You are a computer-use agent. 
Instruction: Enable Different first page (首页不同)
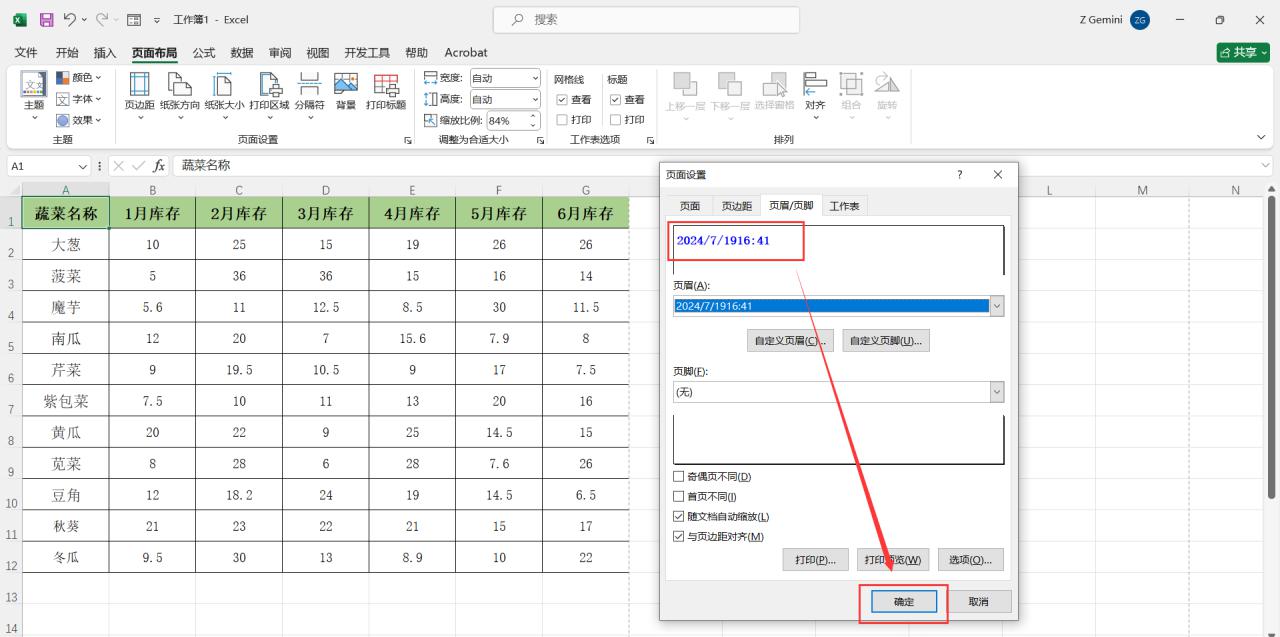[x=680, y=497]
